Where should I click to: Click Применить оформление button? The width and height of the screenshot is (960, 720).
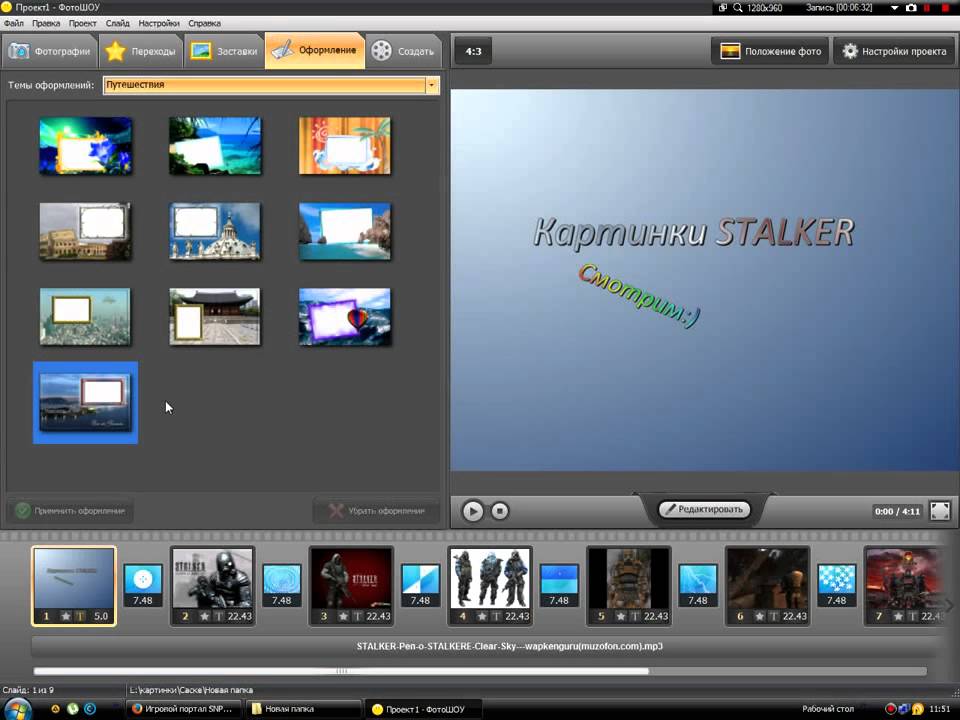[70, 511]
